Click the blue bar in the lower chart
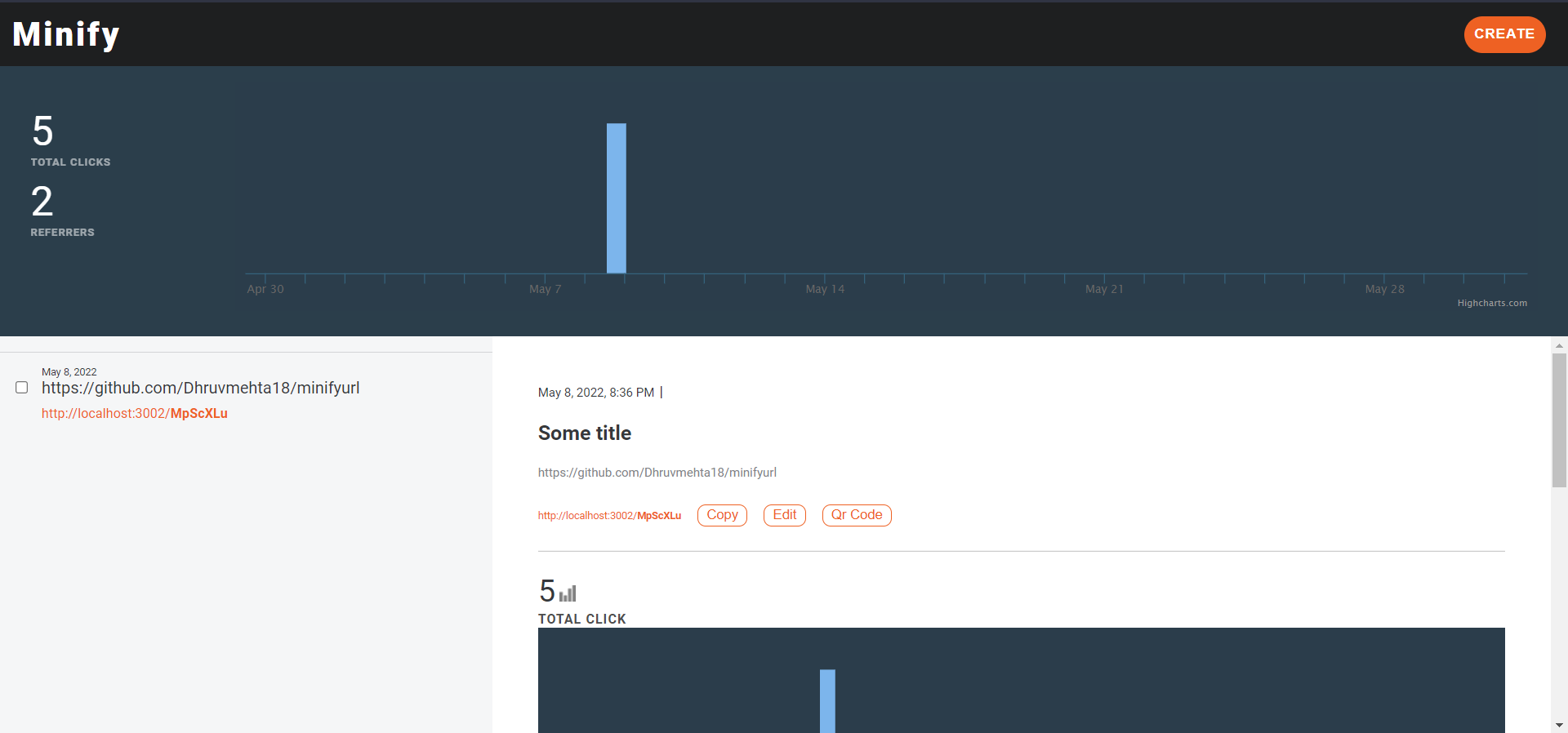Screen dimensions: 1568x733 [827, 701]
